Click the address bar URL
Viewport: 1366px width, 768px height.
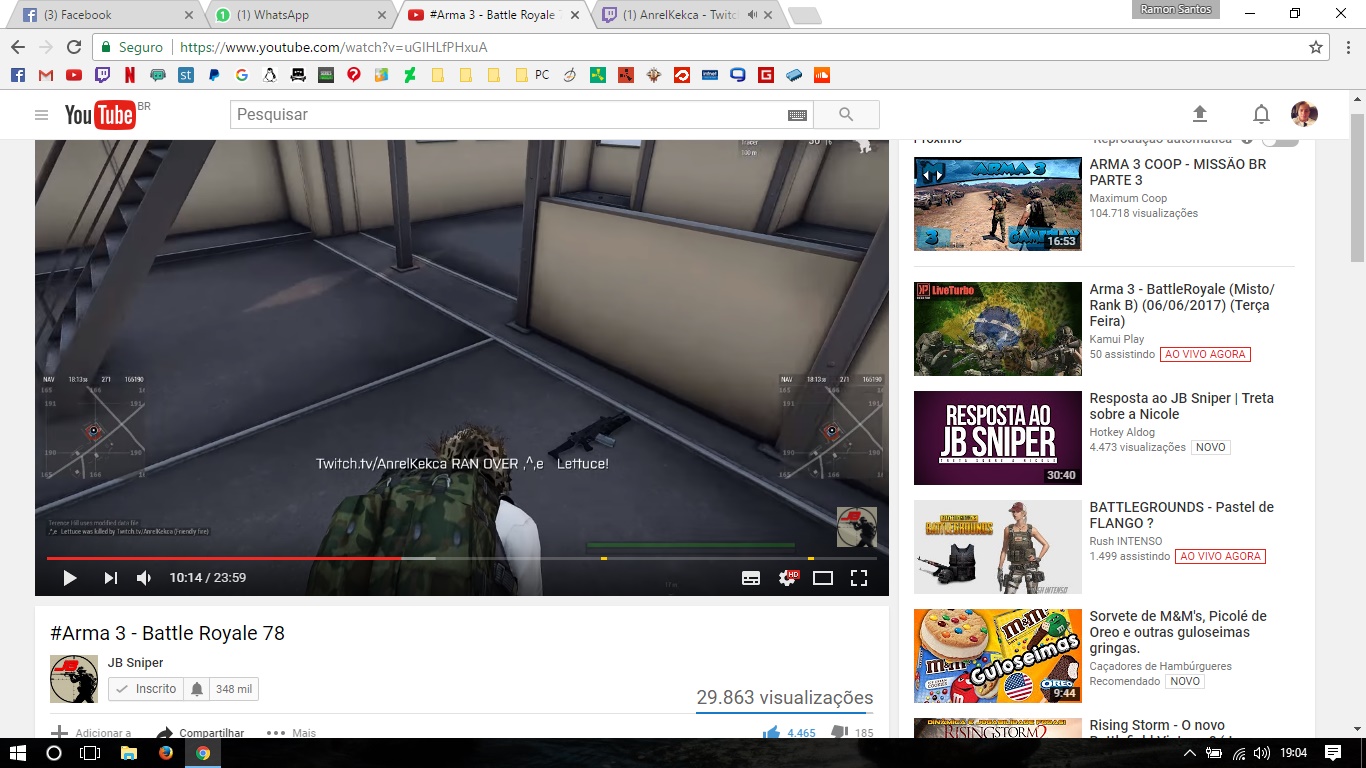[x=334, y=47]
